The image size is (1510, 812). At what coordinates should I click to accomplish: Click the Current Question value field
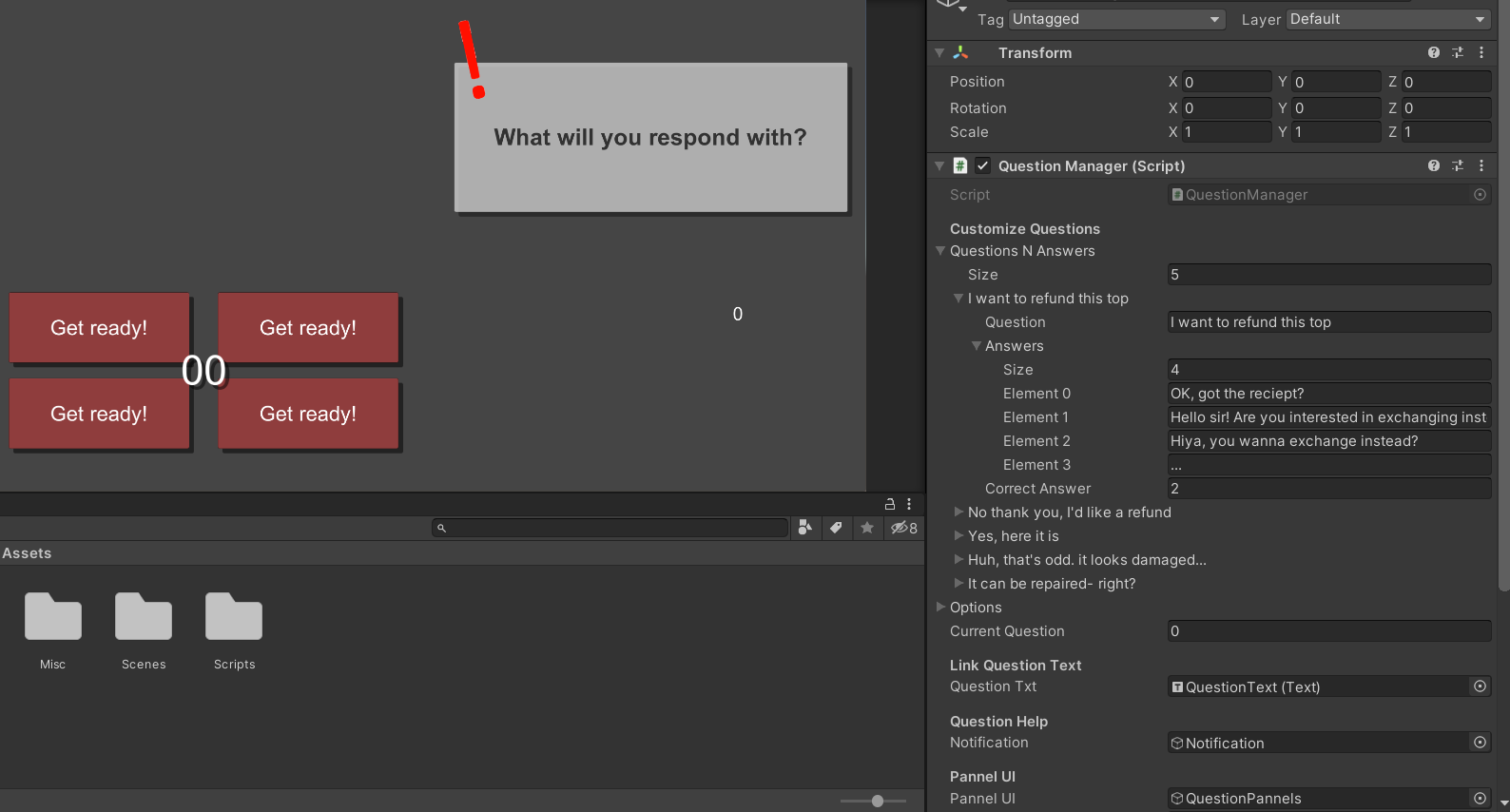(x=1329, y=631)
